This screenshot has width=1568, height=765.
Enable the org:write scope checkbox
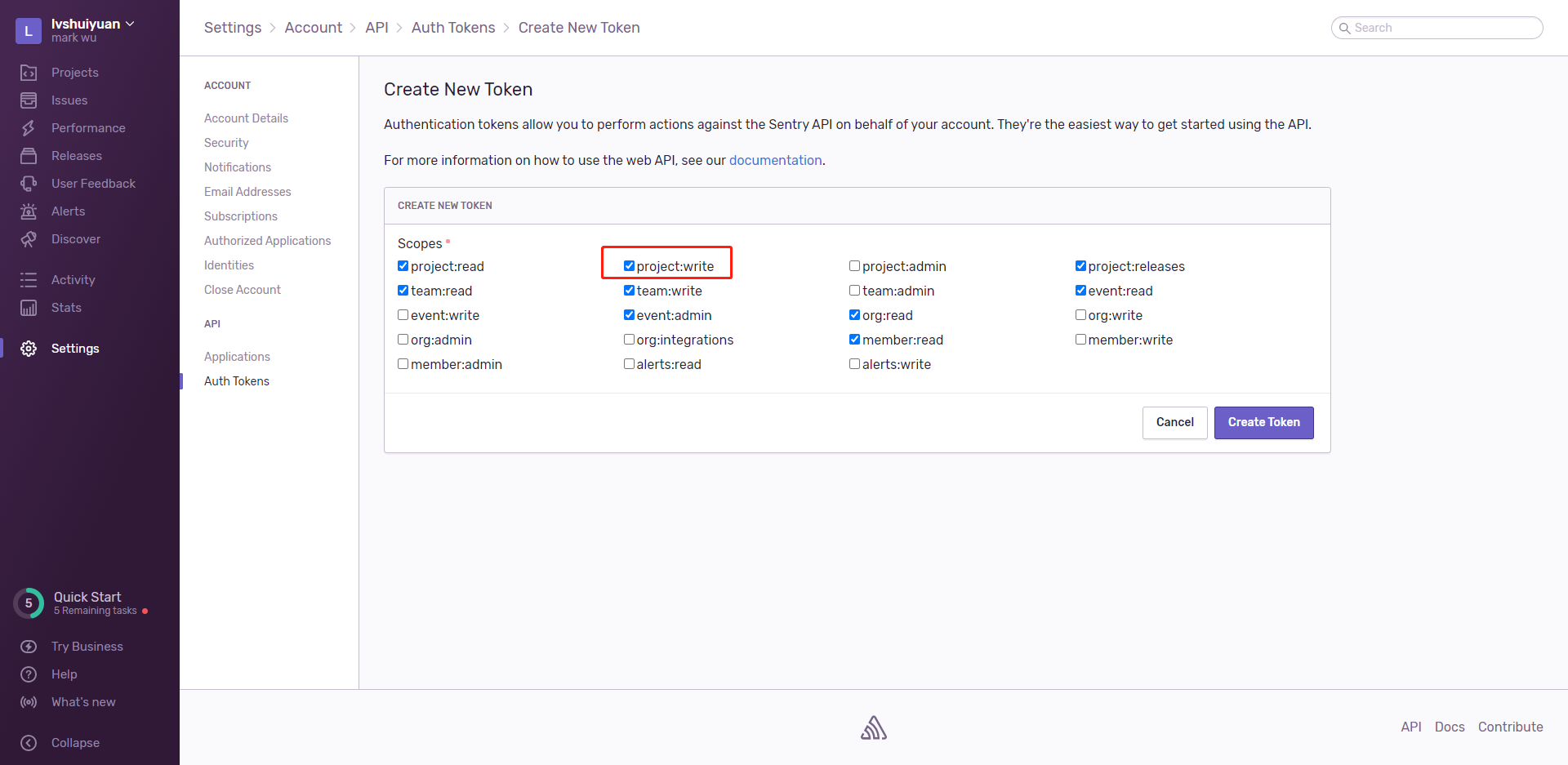[x=1080, y=314]
